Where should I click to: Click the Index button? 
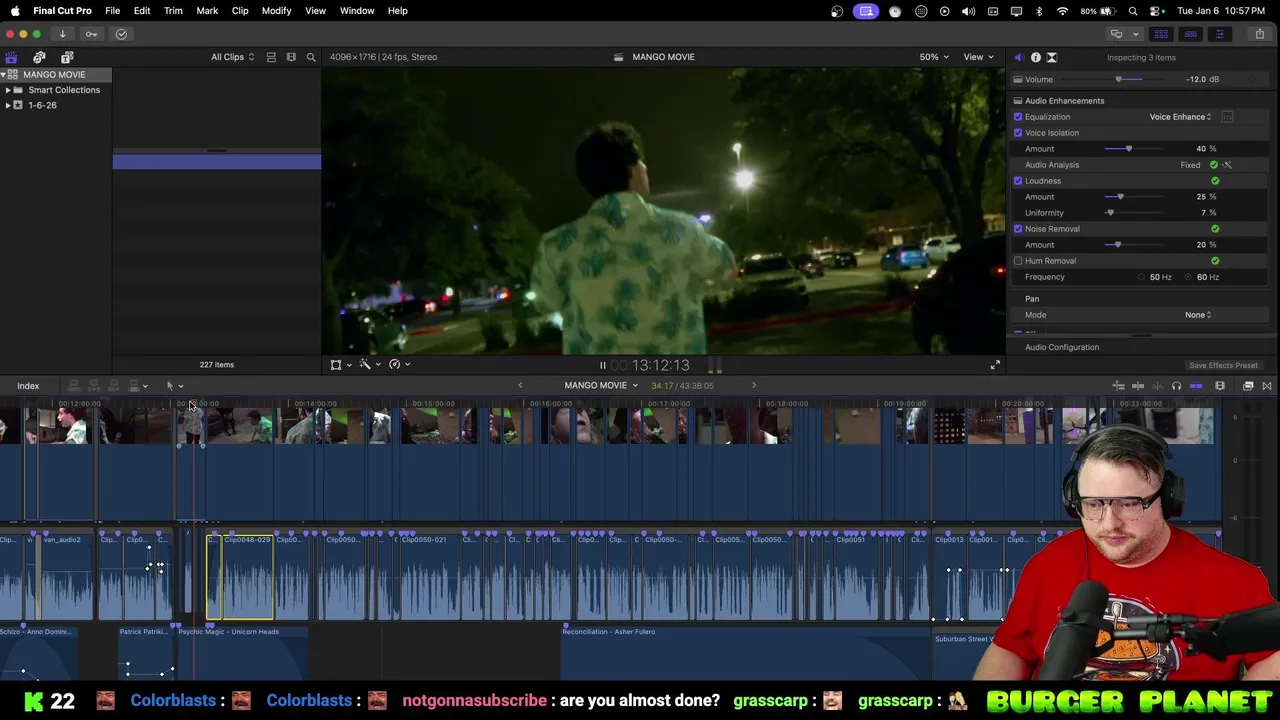[x=28, y=386]
